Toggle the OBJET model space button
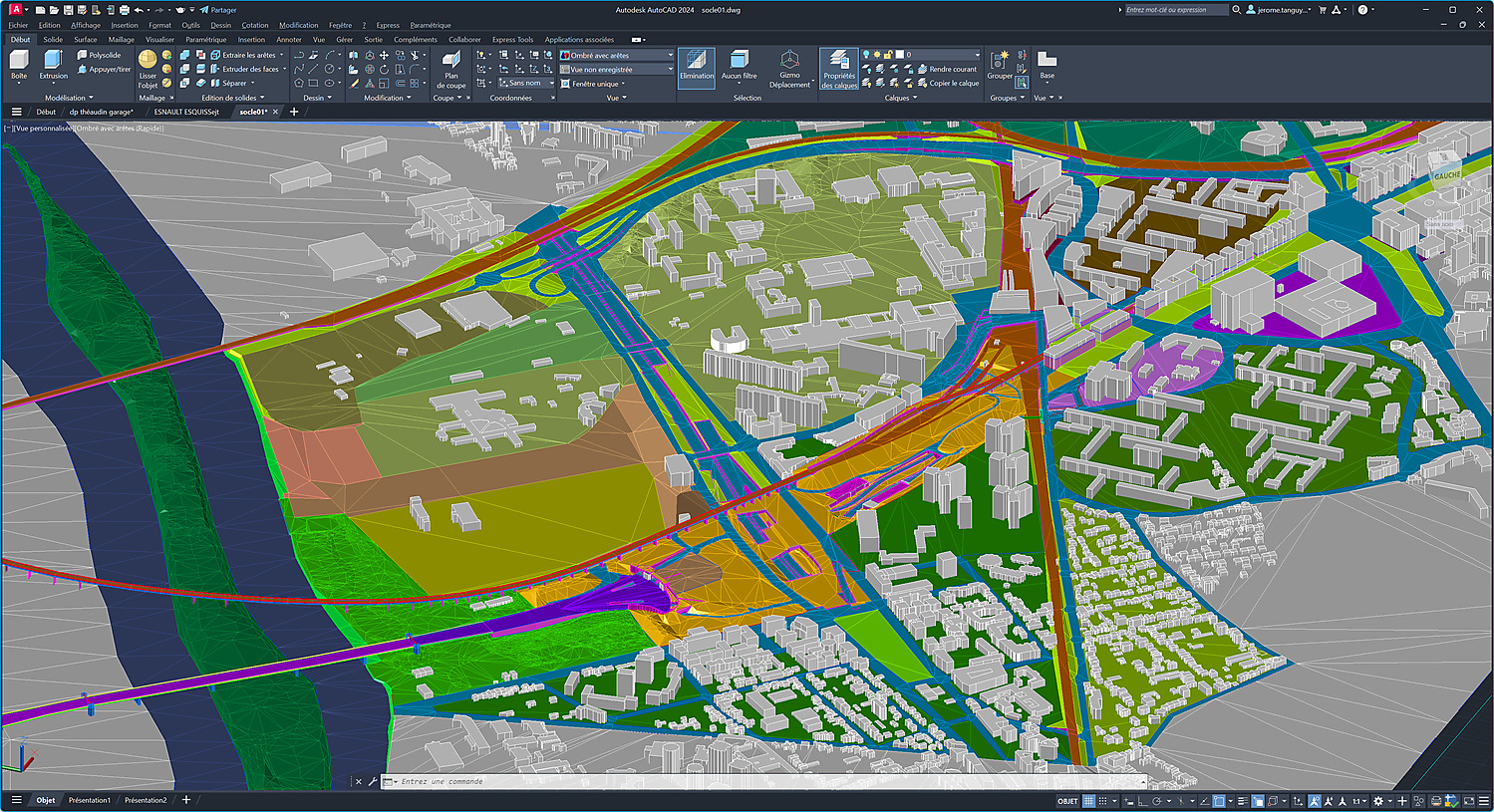 (1067, 801)
